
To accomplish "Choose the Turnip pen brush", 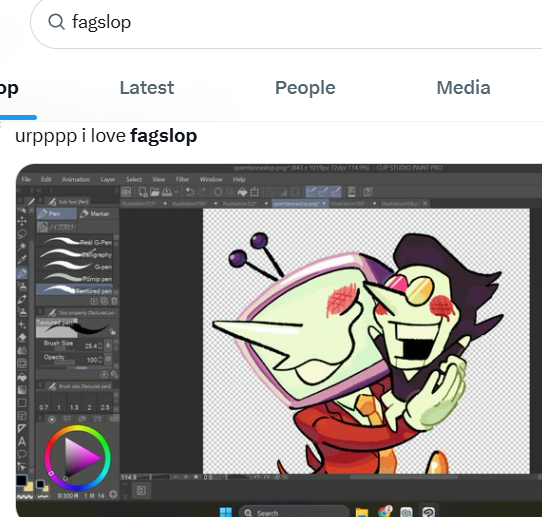I will click(75, 279).
